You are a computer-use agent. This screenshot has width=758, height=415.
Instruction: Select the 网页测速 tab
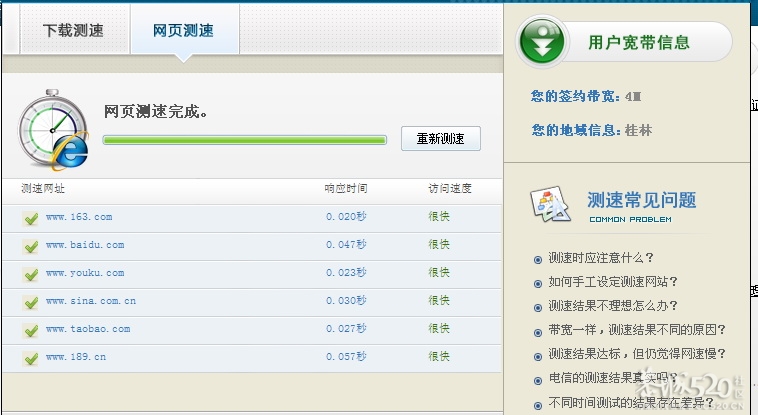coord(183,30)
